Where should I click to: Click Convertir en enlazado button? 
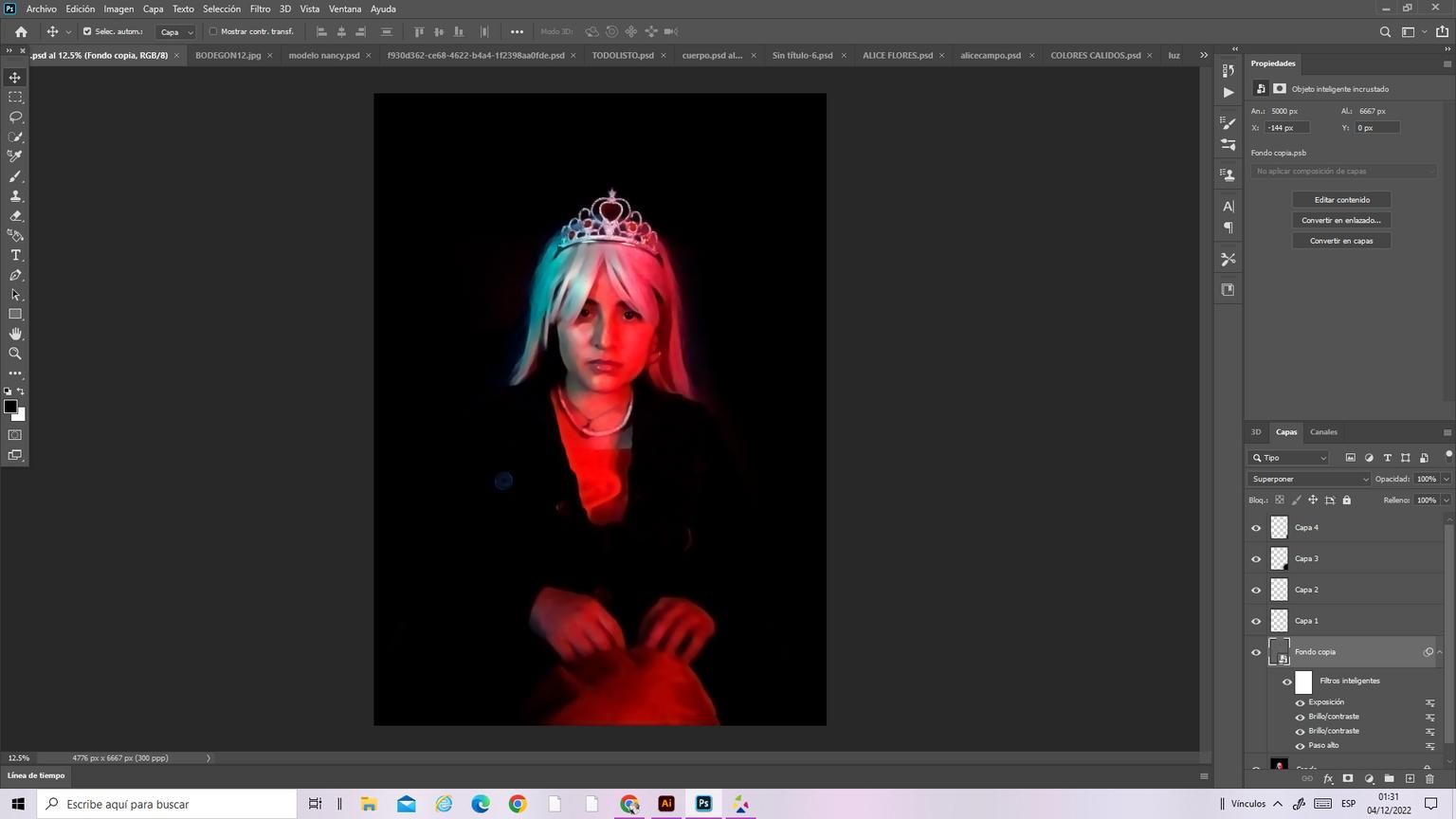click(x=1341, y=220)
